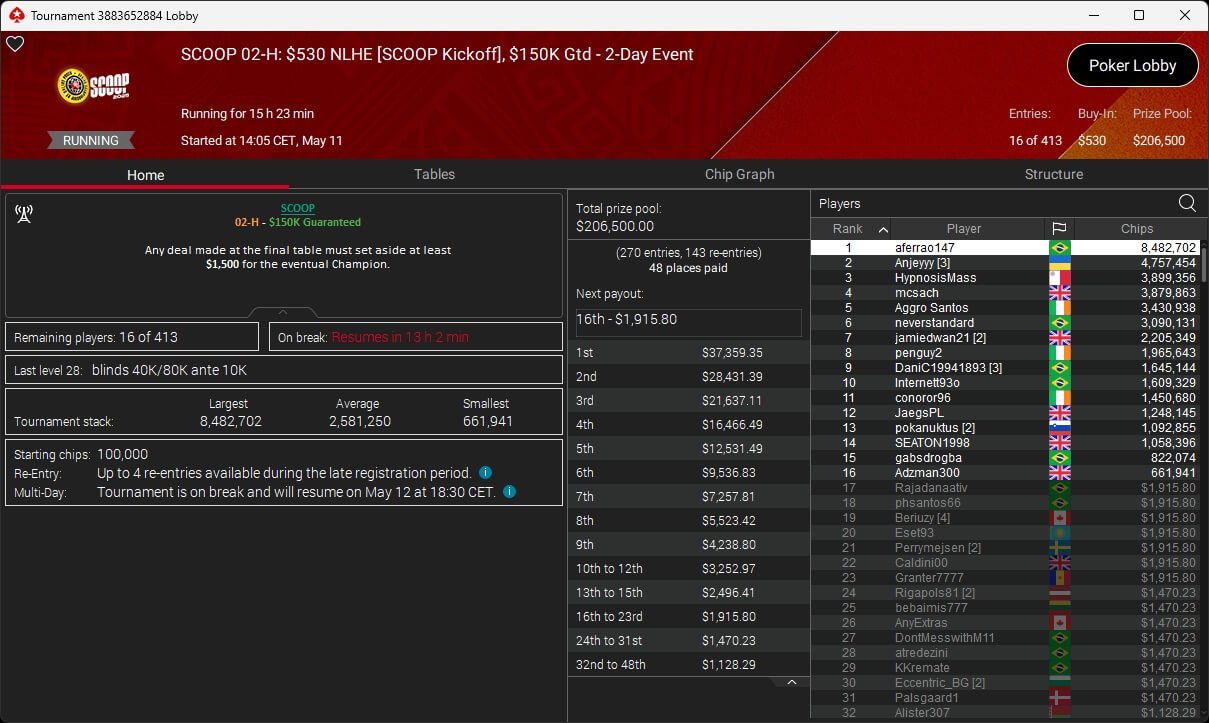Click the heart favorite icon
The height and width of the screenshot is (723, 1209).
coord(15,44)
